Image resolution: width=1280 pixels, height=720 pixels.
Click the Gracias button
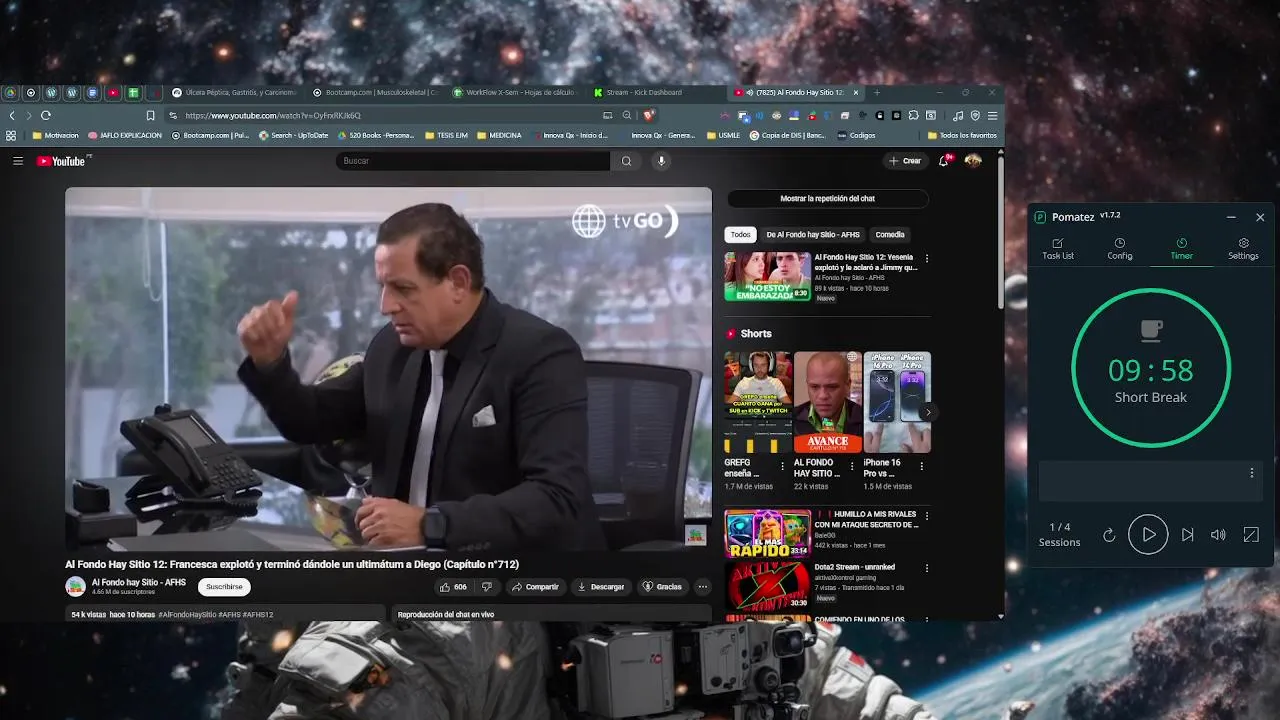point(662,587)
